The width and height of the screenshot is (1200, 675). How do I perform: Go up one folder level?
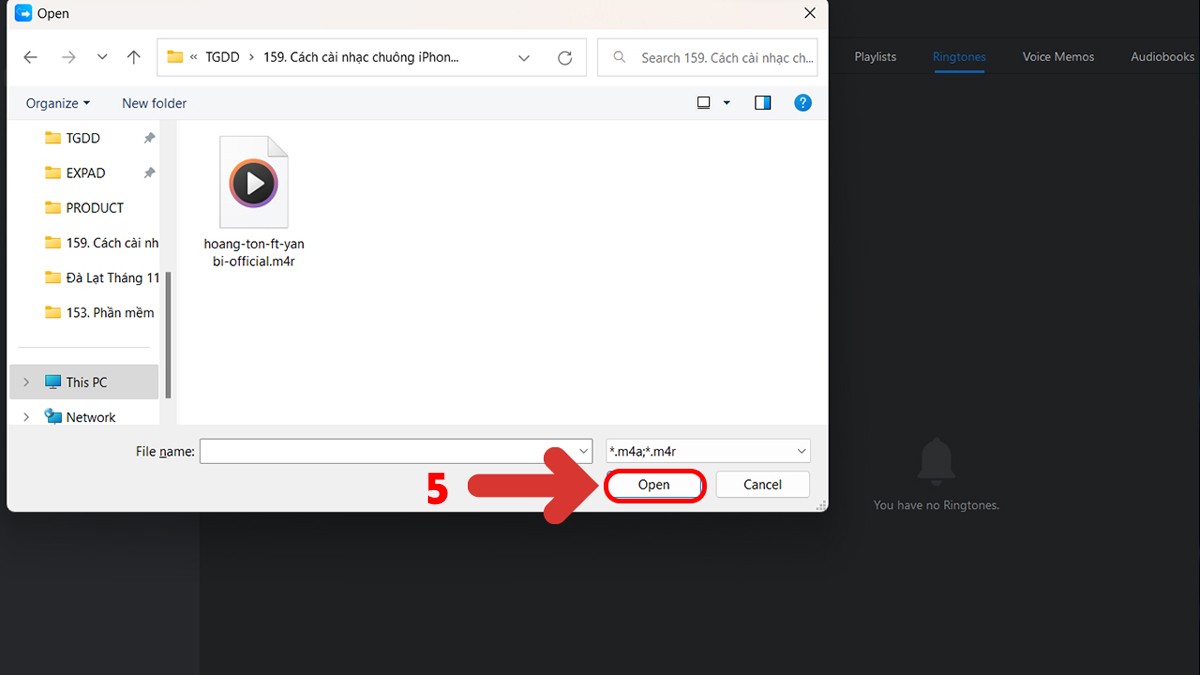pos(134,58)
